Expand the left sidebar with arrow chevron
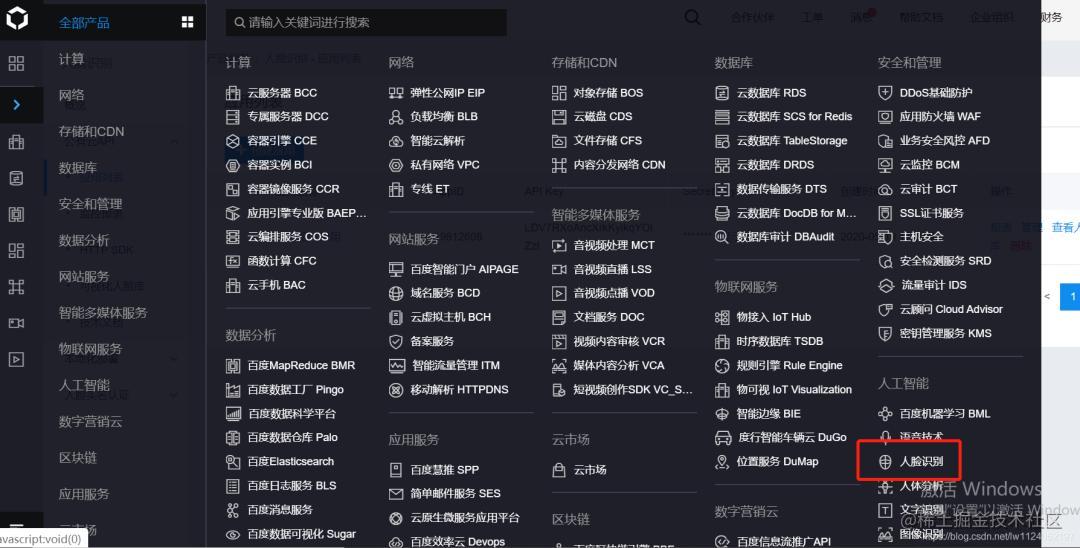 pos(17,105)
